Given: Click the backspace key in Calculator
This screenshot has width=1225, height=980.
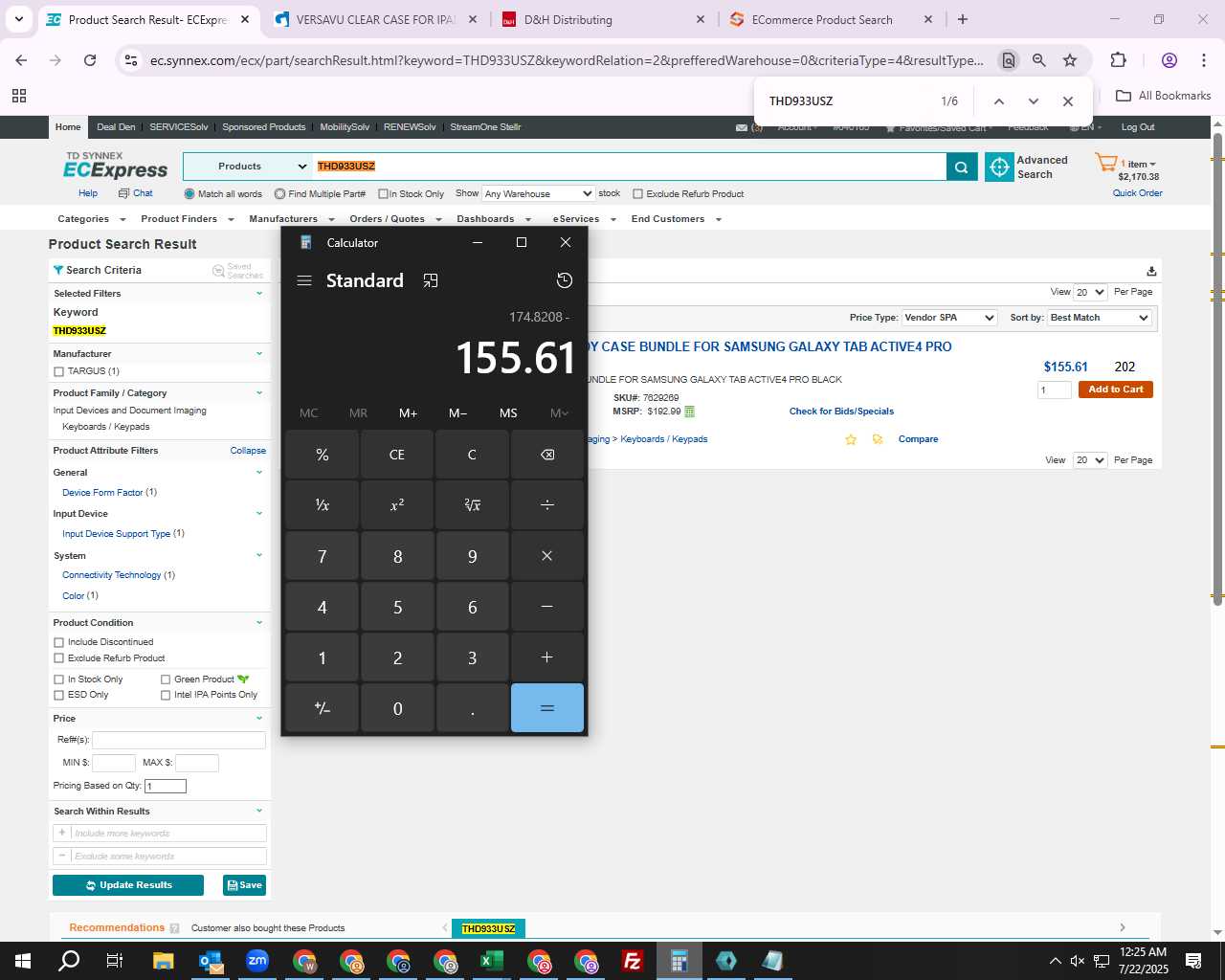Looking at the screenshot, I should pyautogui.click(x=547, y=455).
